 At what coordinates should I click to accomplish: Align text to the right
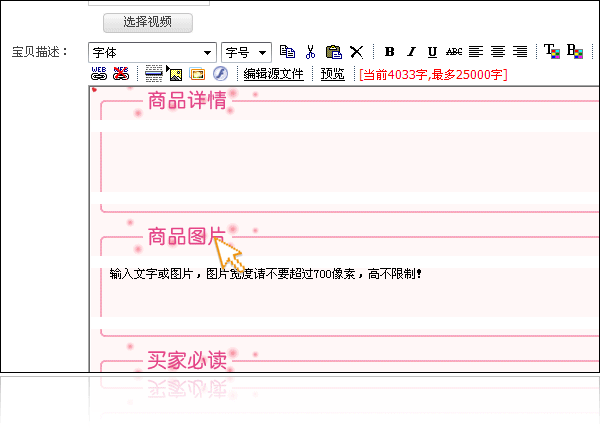coord(520,52)
